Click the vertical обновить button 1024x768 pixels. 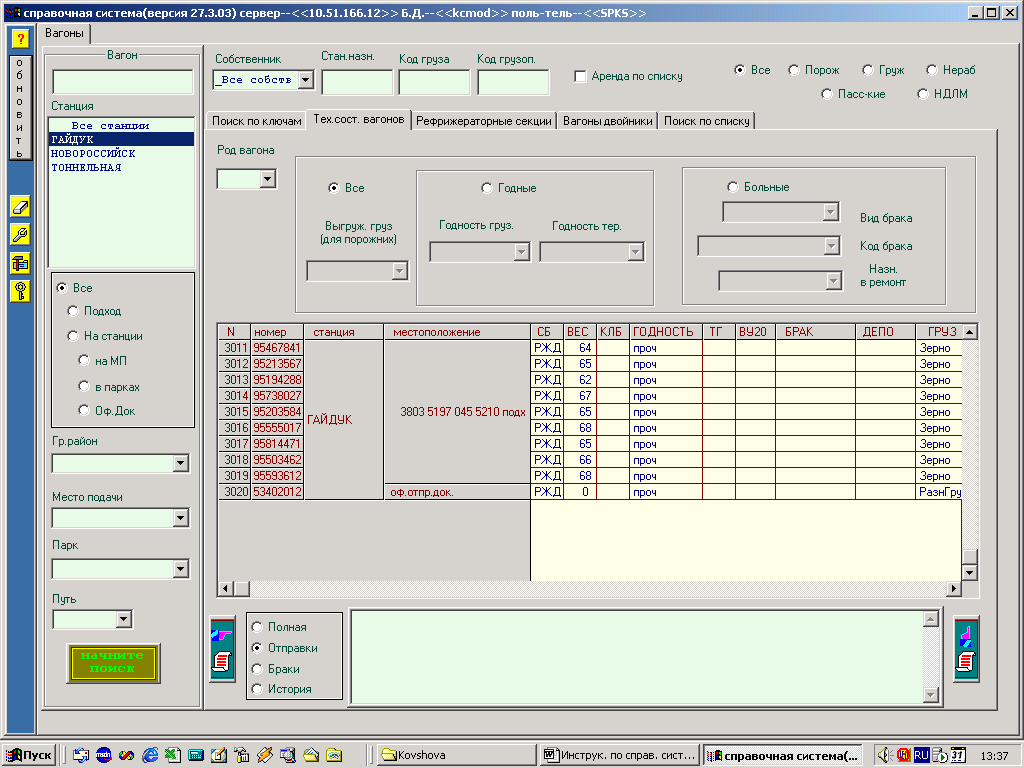click(19, 108)
